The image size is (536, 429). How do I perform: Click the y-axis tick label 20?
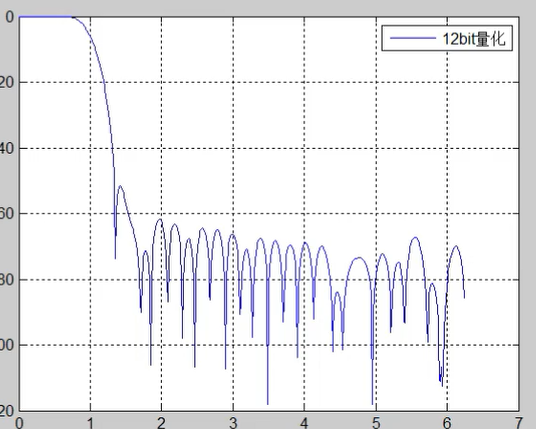point(7,82)
